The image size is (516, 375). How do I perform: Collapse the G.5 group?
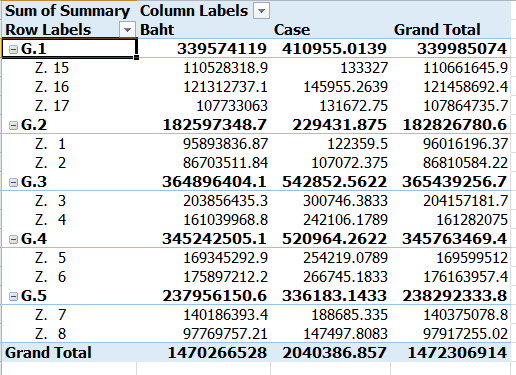click(13, 296)
